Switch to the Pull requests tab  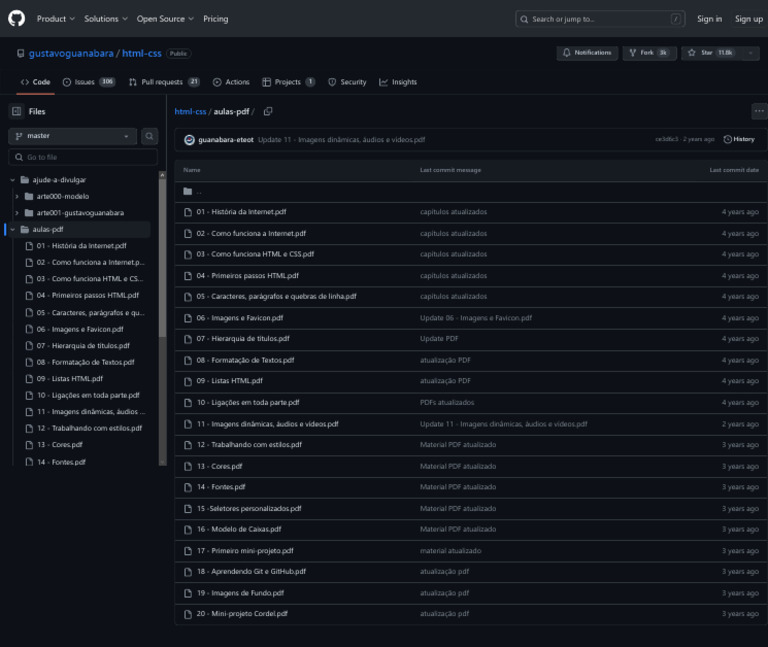pos(163,82)
